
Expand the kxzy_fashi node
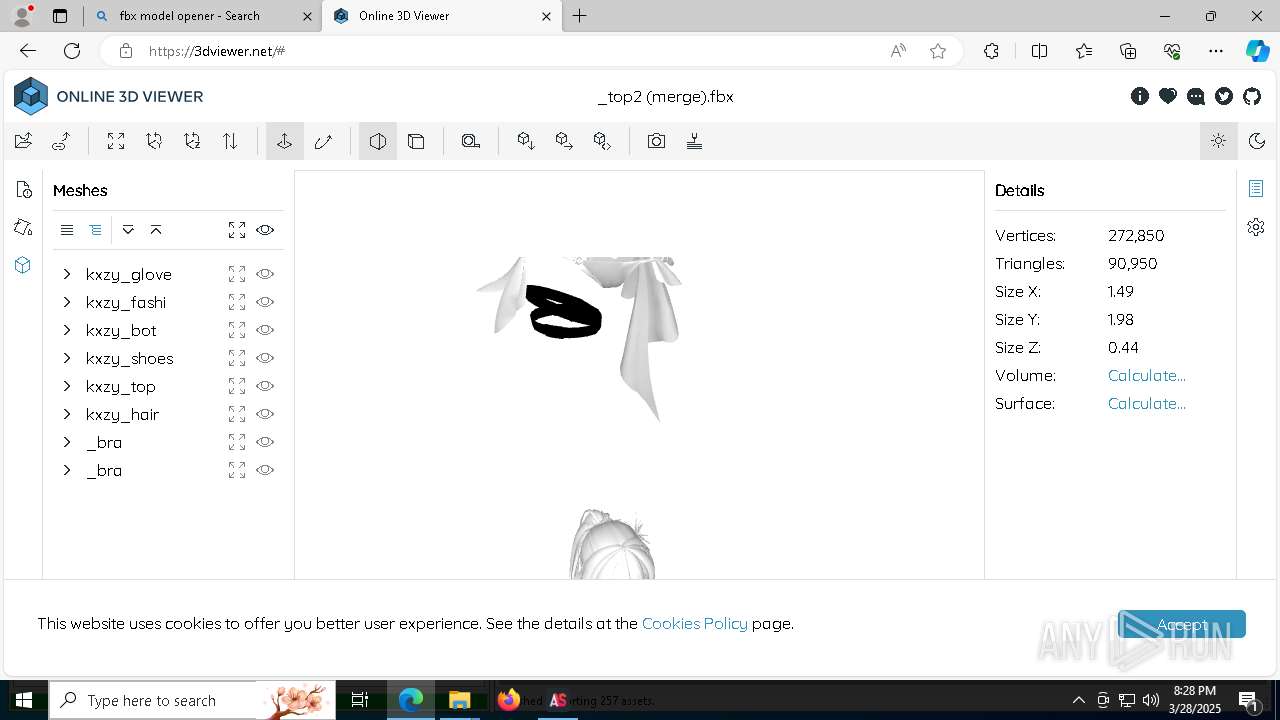(x=67, y=302)
